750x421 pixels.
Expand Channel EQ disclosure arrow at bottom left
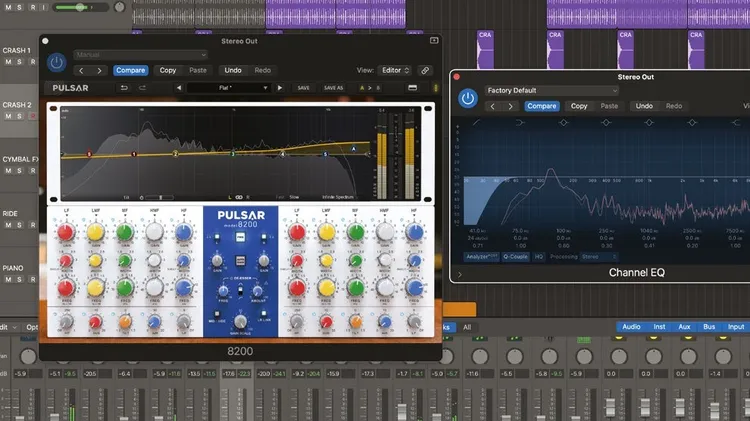(x=460, y=275)
